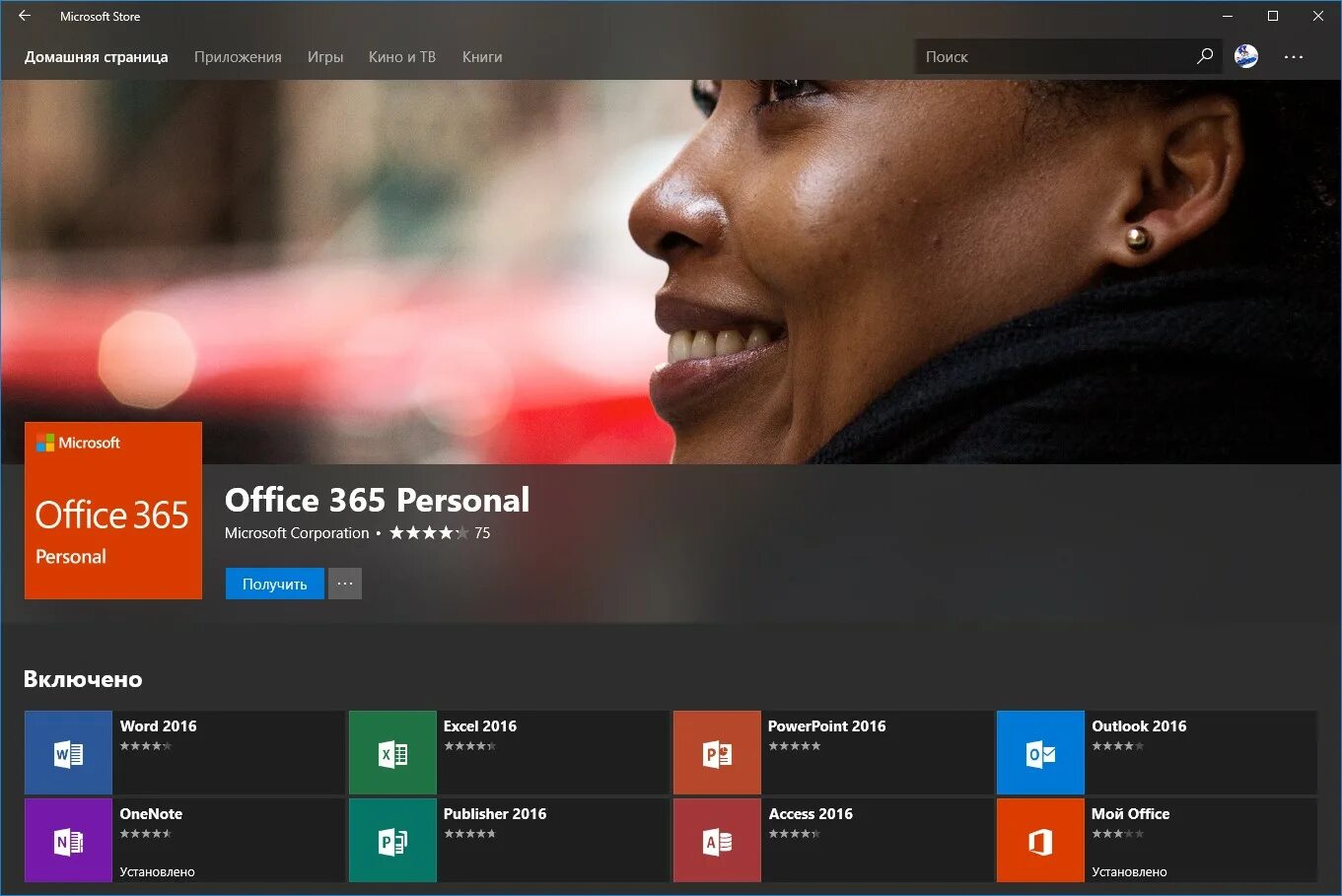Image resolution: width=1342 pixels, height=896 pixels.
Task: Click the Outlook 2016 title text
Action: point(1139,726)
